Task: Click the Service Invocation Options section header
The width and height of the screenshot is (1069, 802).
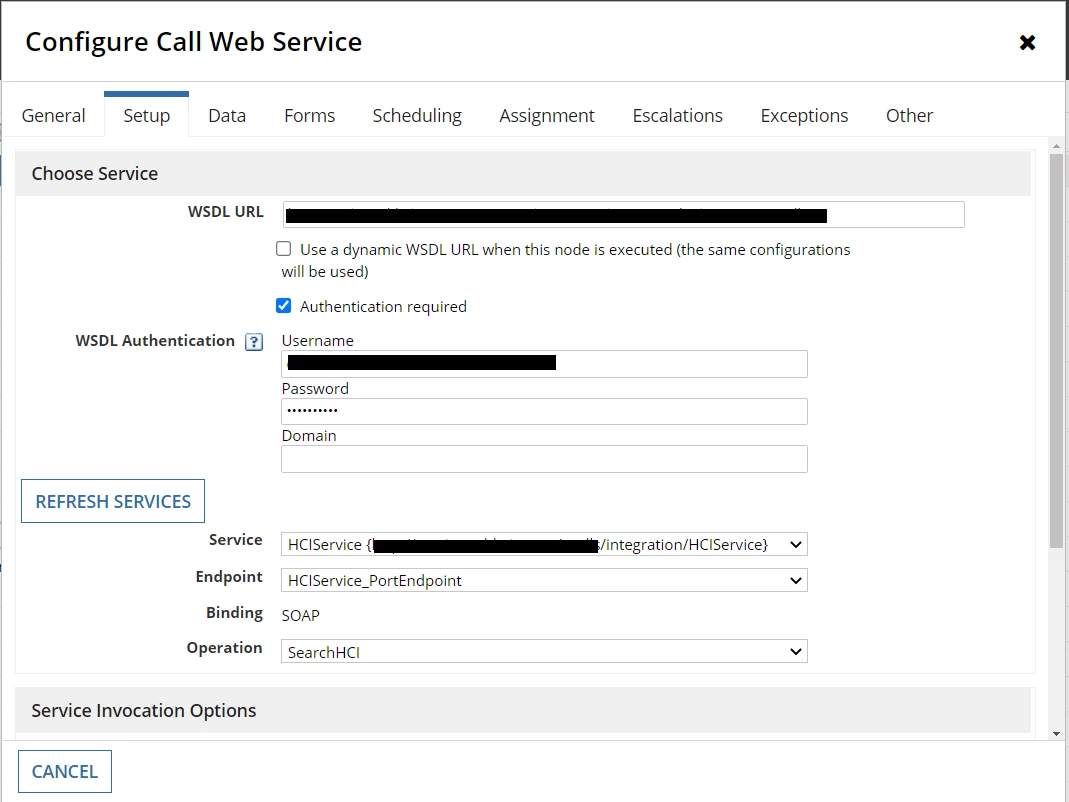Action: 523,710
